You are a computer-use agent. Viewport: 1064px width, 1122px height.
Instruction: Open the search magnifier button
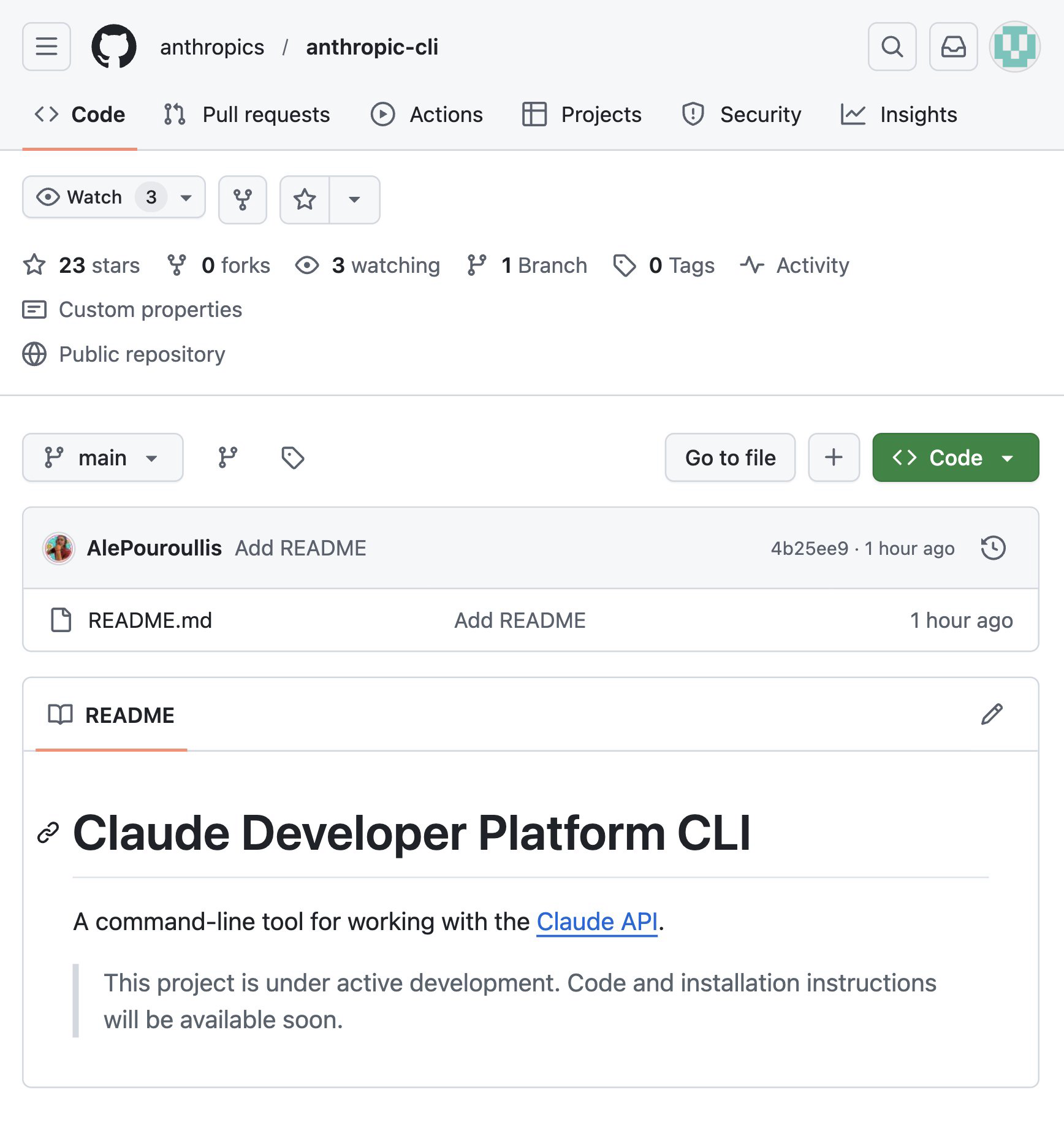point(892,47)
